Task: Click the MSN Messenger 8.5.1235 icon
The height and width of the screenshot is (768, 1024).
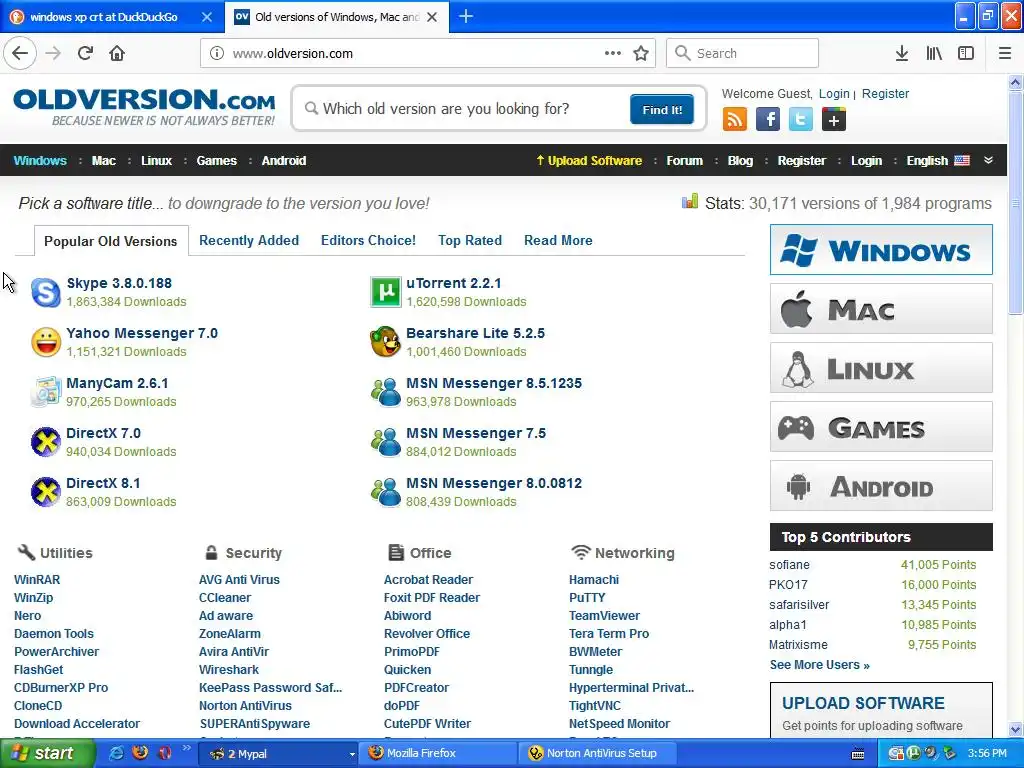Action: pyautogui.click(x=385, y=392)
